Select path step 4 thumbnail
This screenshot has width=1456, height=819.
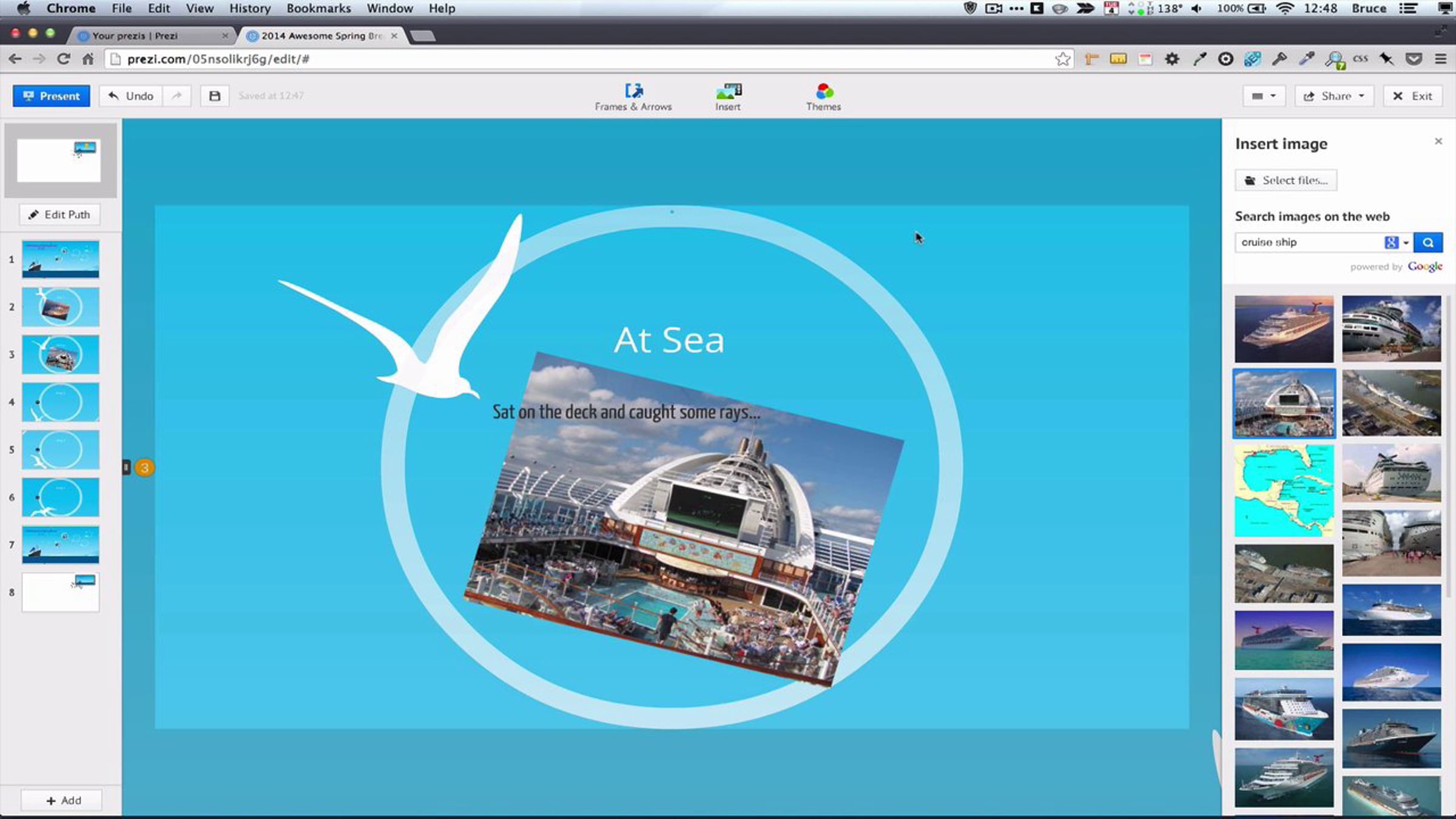(x=60, y=402)
